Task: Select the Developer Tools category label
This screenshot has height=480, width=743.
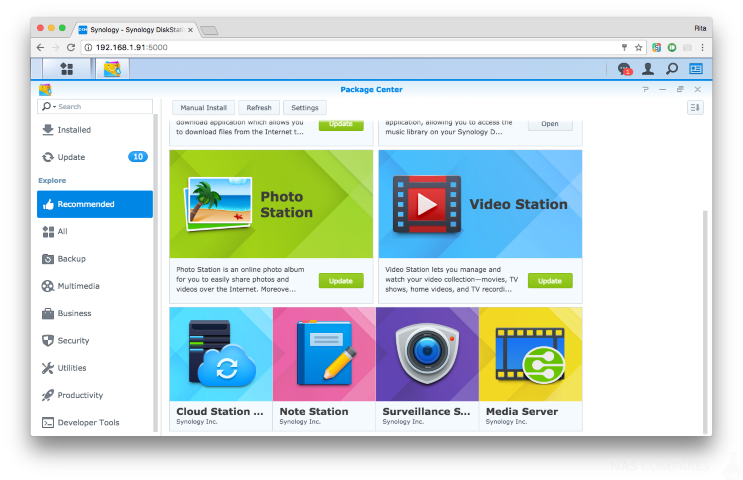Action: pos(88,423)
